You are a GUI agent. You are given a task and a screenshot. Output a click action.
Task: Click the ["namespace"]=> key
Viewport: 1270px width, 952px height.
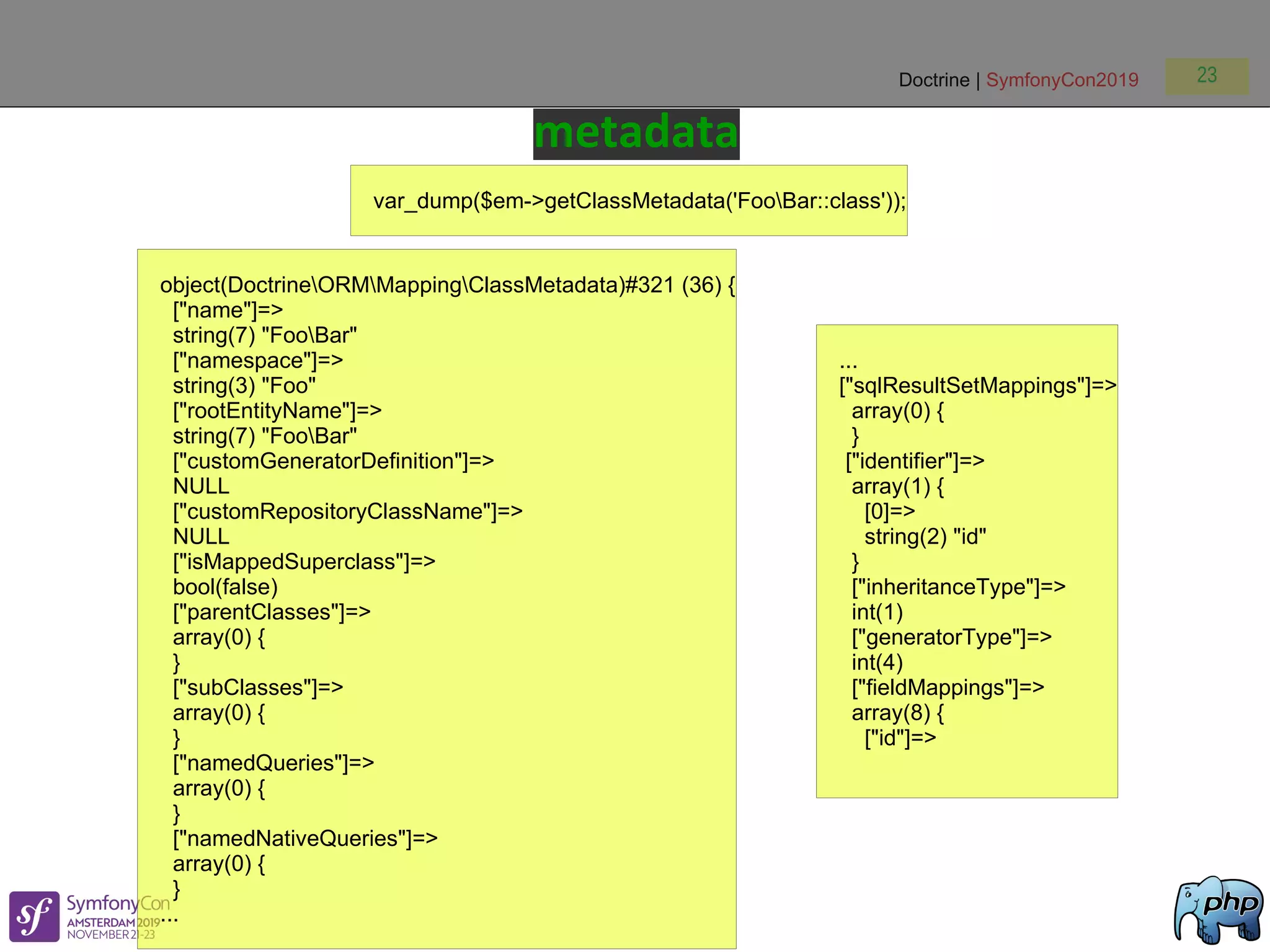[x=258, y=360]
